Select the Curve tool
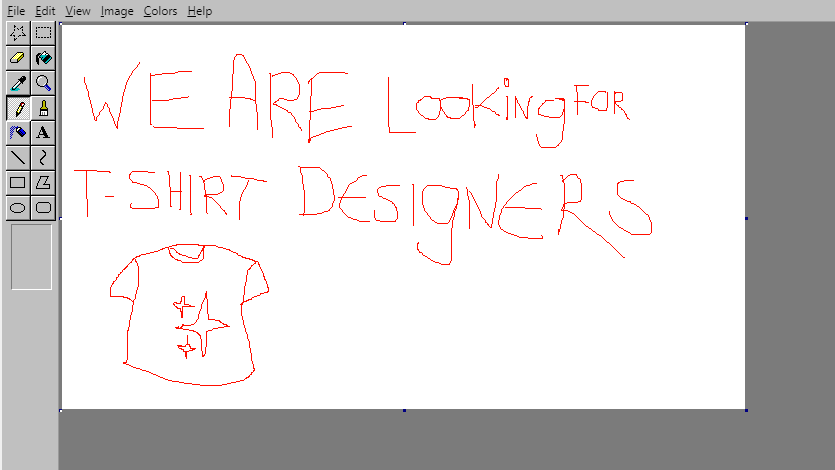The width and height of the screenshot is (835, 470). 43,157
